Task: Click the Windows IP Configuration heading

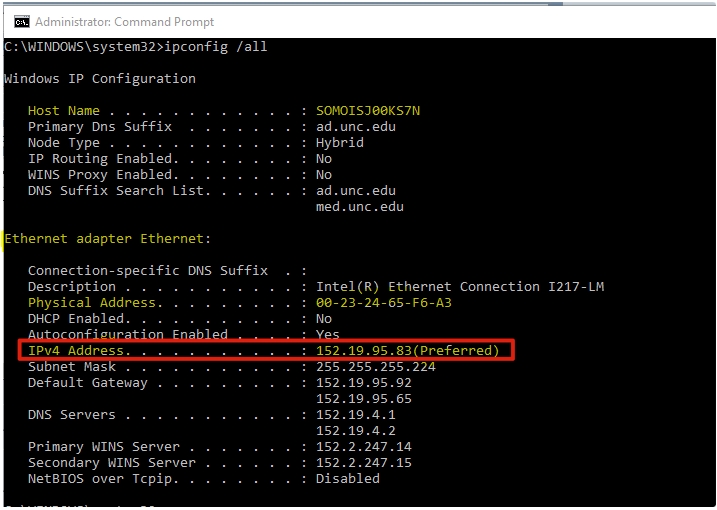Action: point(100,79)
